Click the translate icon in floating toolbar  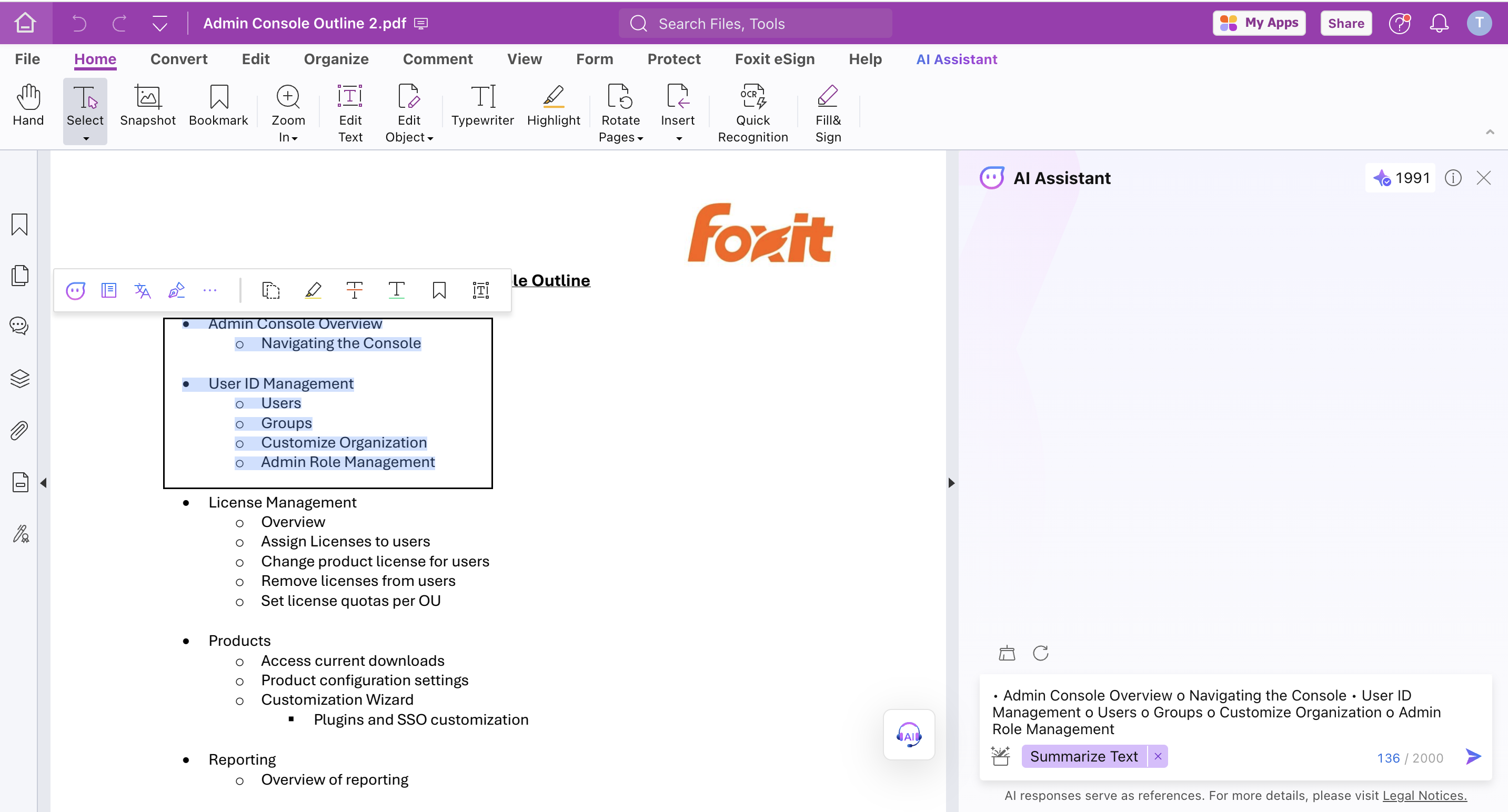click(x=142, y=290)
